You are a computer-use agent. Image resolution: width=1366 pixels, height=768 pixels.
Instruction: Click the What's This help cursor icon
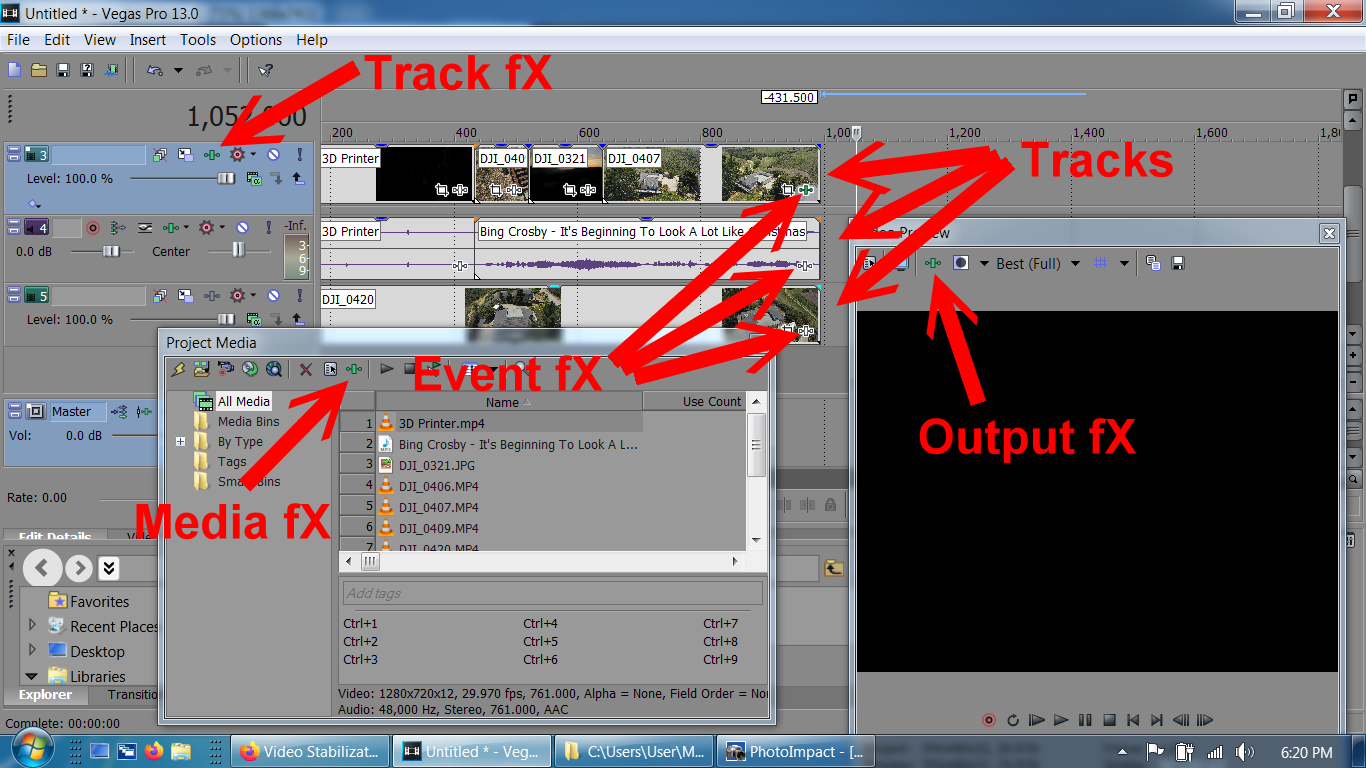click(265, 70)
